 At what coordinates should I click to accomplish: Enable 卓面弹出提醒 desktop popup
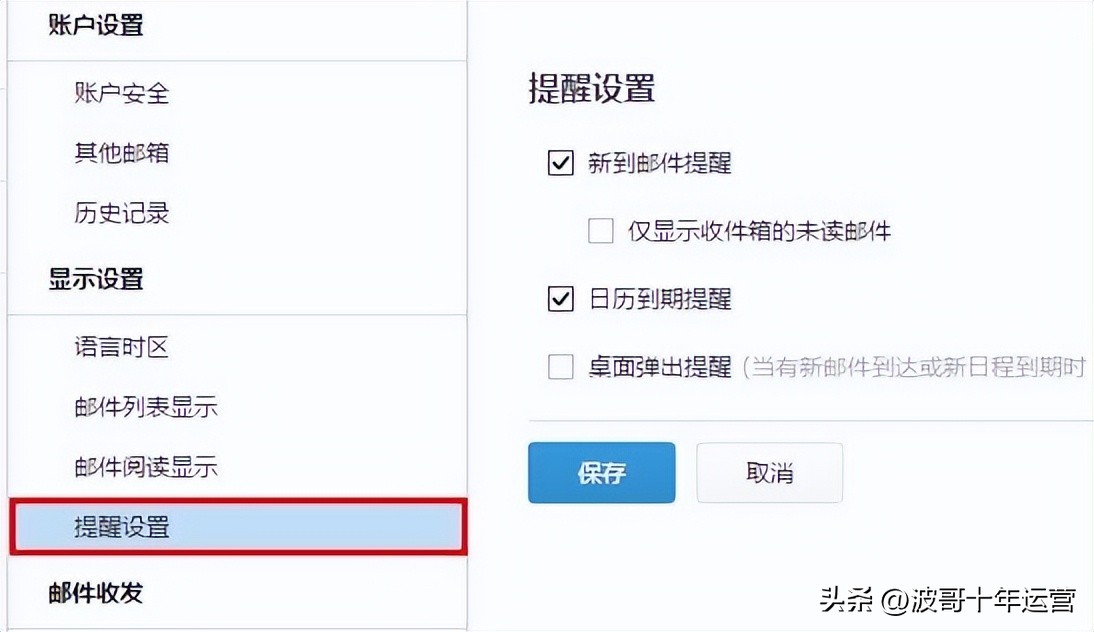click(560, 367)
